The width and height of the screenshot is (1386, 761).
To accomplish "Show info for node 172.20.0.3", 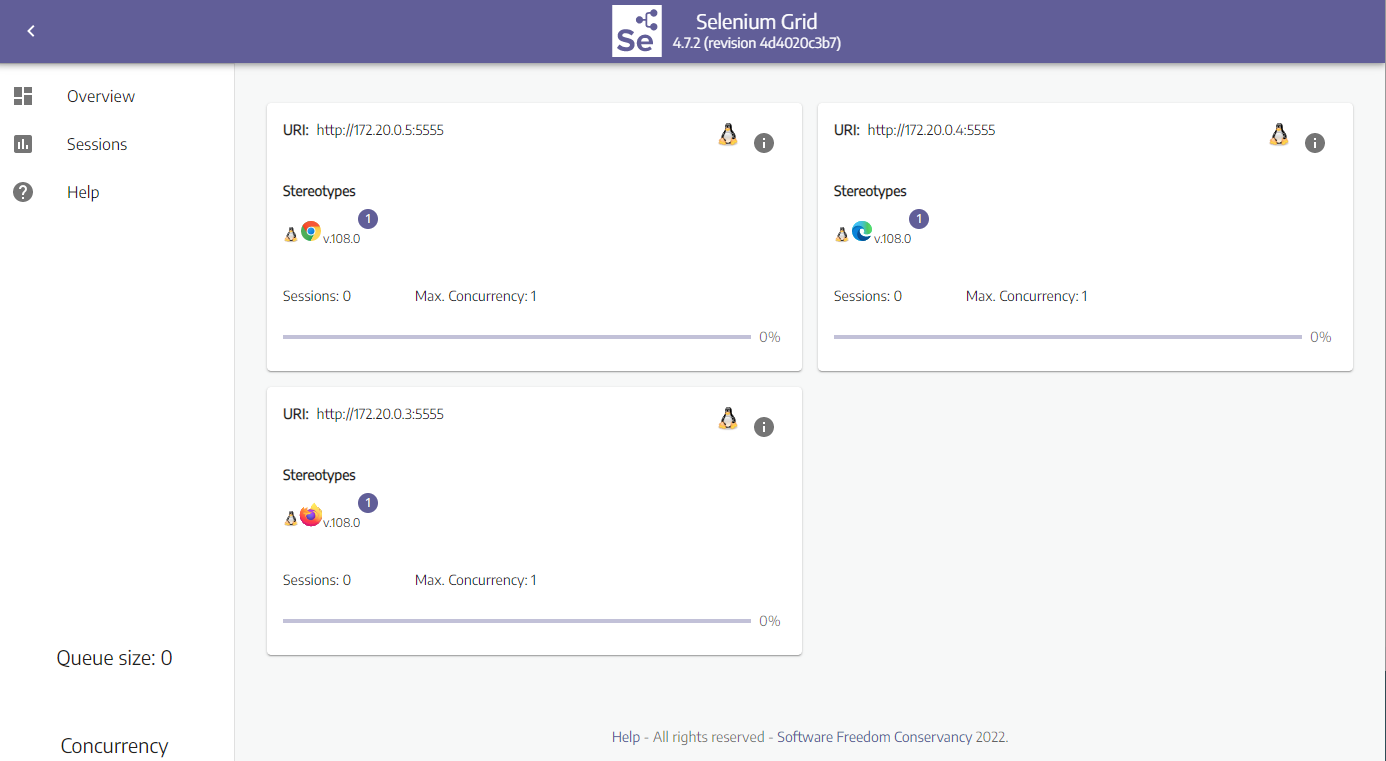I will click(764, 427).
